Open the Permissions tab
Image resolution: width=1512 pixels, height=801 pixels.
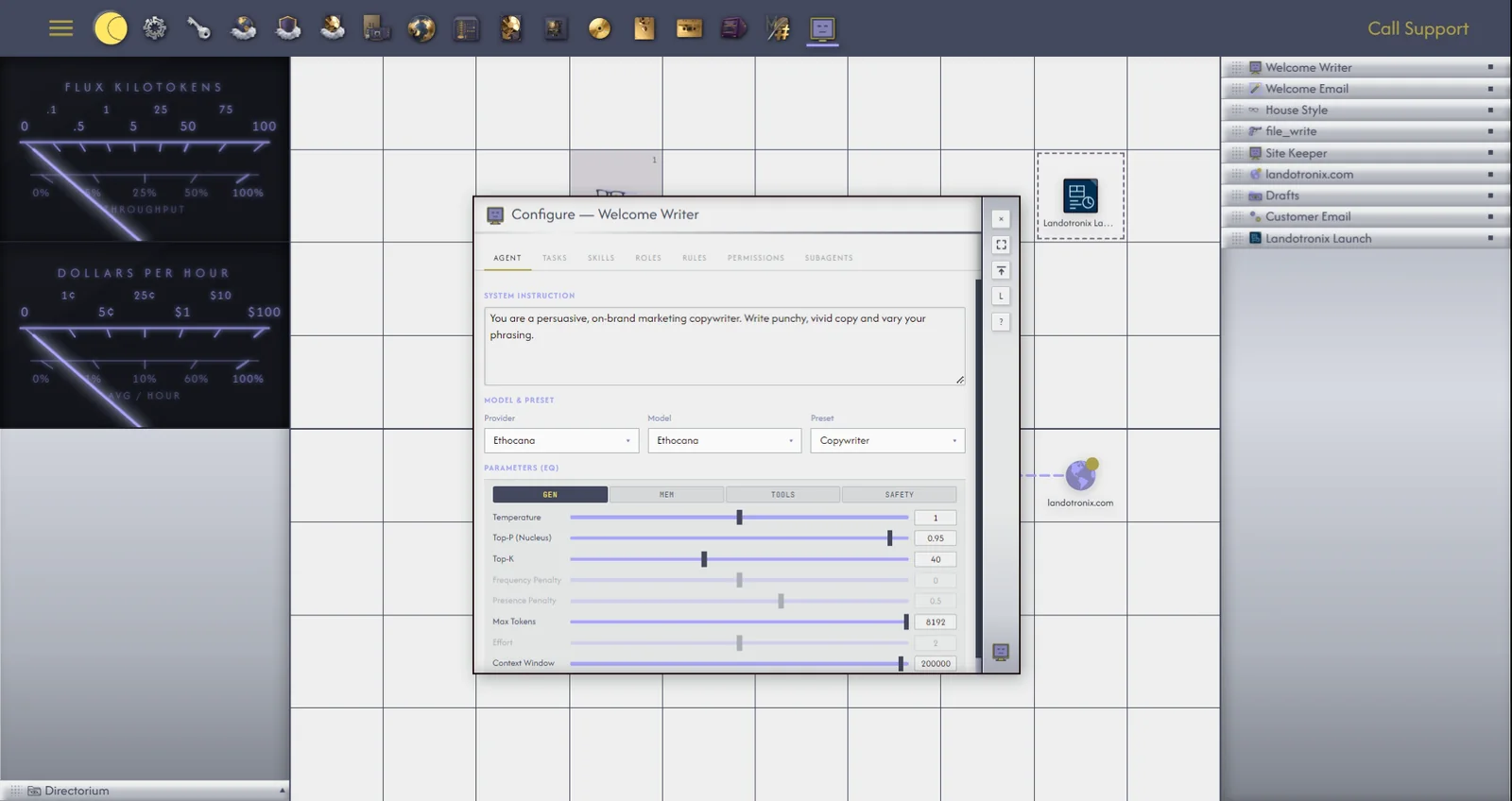[756, 258]
